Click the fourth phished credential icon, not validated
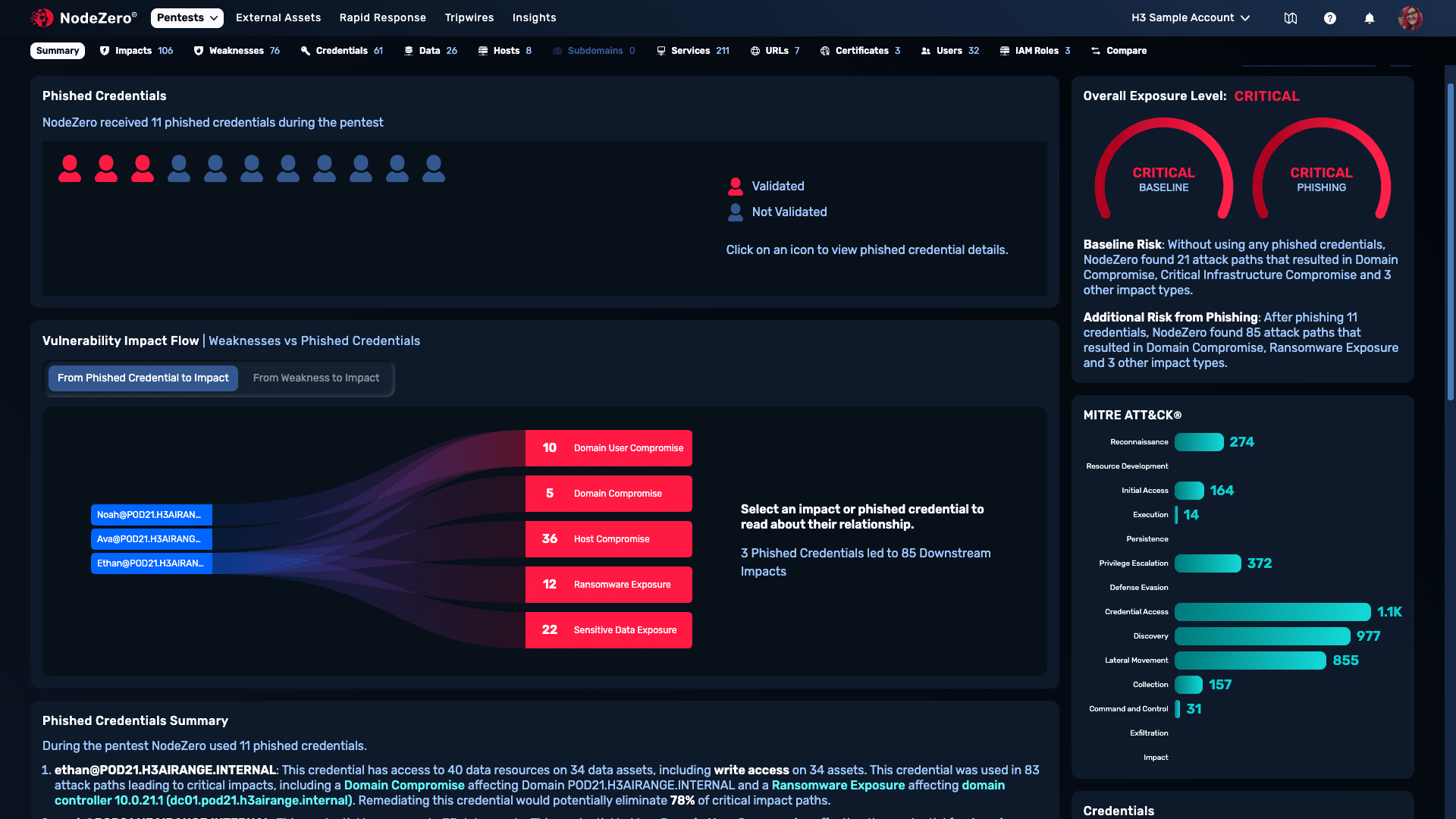 point(179,168)
